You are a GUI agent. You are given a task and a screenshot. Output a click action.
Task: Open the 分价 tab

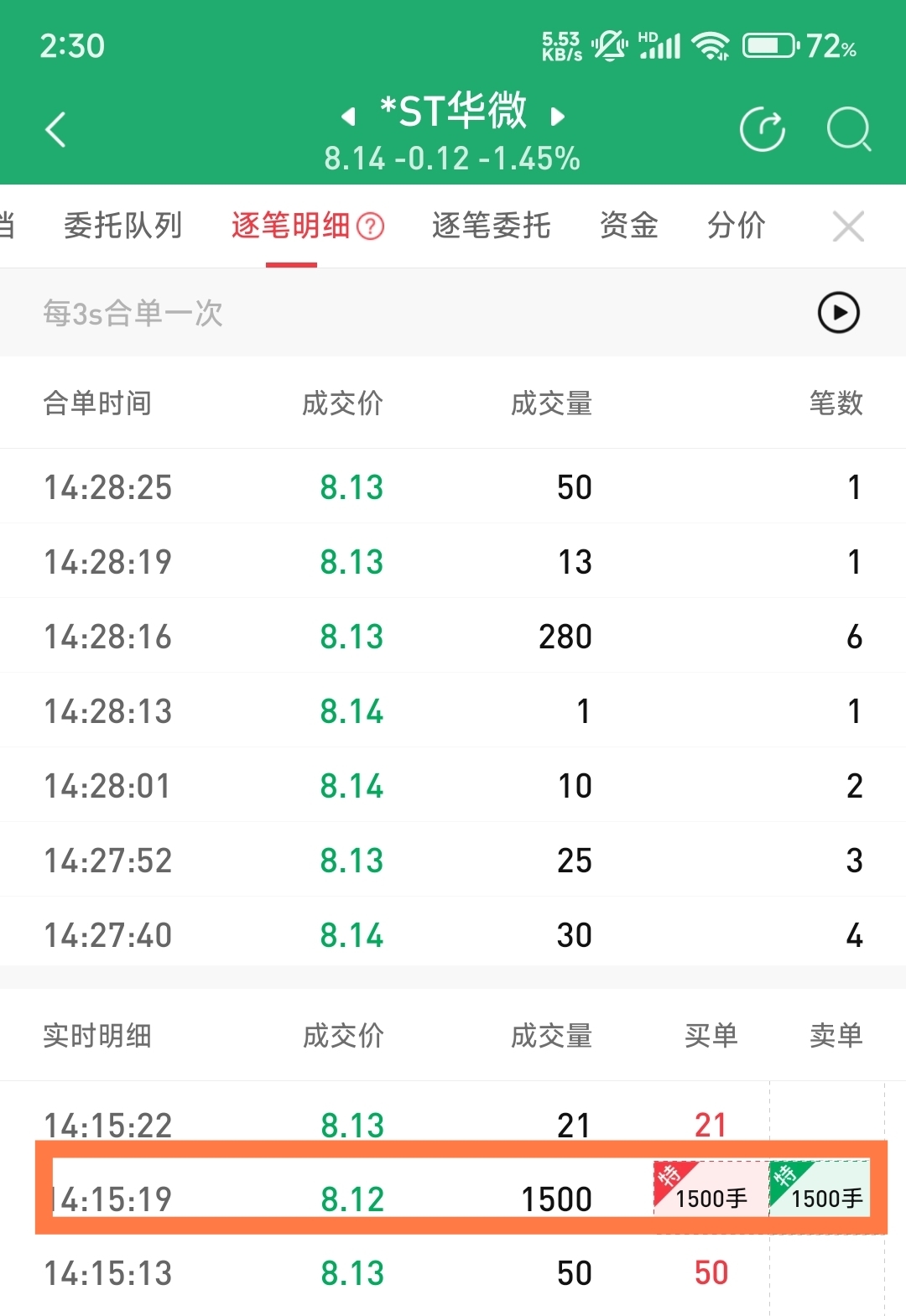pyautogui.click(x=737, y=226)
